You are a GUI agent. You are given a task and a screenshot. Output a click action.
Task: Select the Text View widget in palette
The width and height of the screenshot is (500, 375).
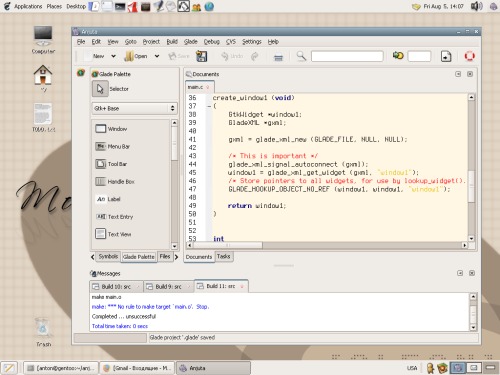click(x=113, y=234)
